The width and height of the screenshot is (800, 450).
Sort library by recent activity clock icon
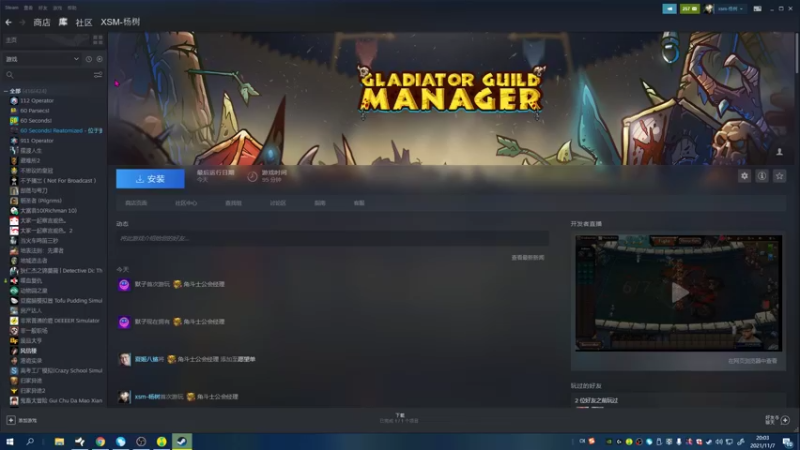[89, 59]
